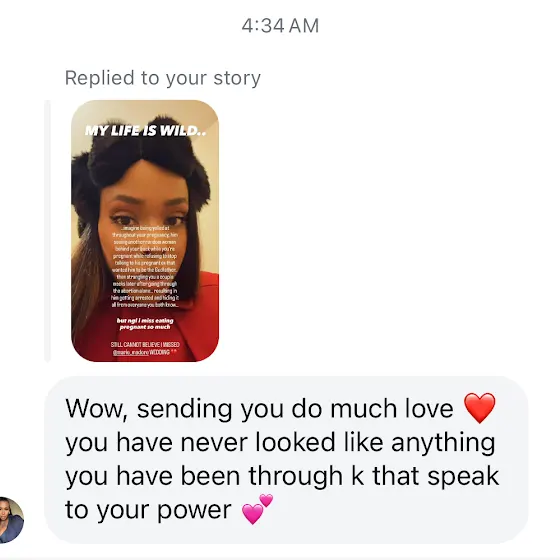Image resolution: width=560 pixels, height=560 pixels.
Task: Tap the "MY LIFE IS WILD.." headline
Action: [x=145, y=131]
